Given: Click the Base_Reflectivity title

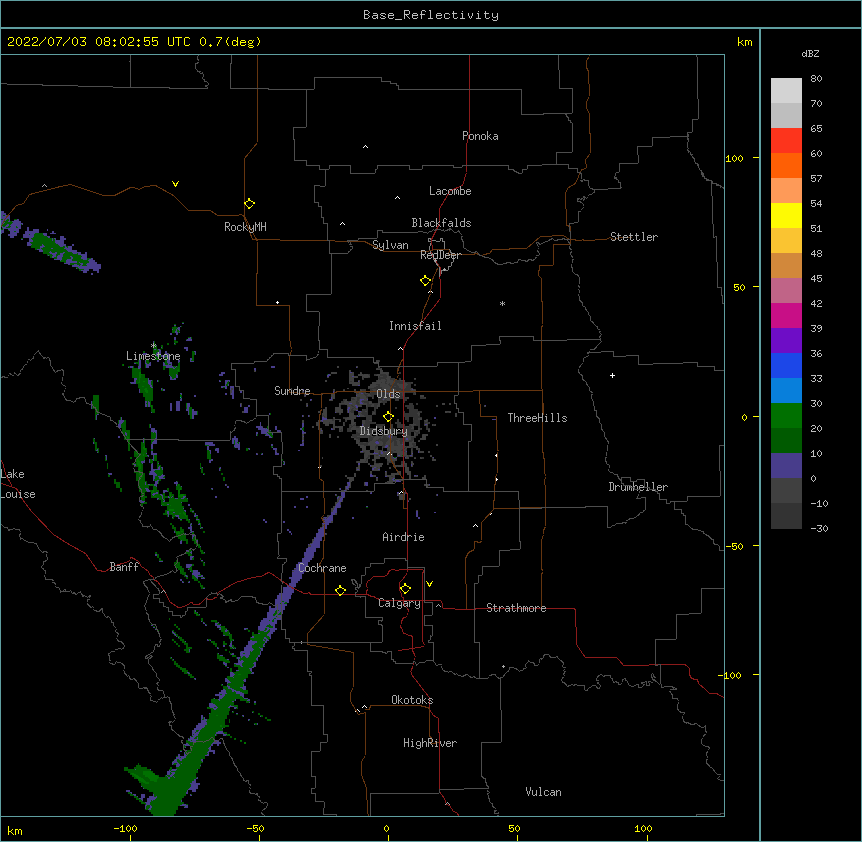Looking at the screenshot, I should click(431, 15).
